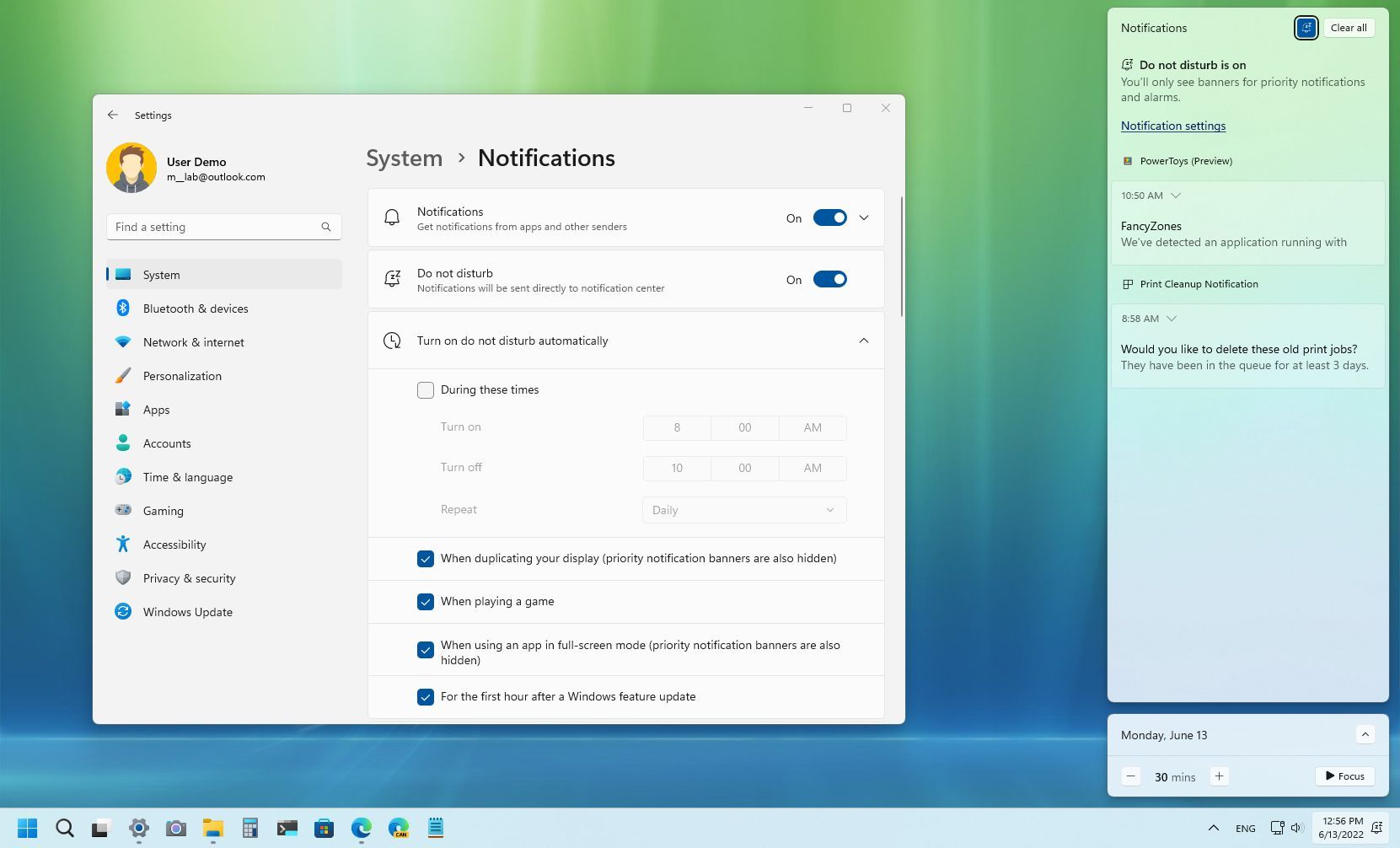
Task: Increase focus session minutes with plus stepper
Action: pos(1219,776)
